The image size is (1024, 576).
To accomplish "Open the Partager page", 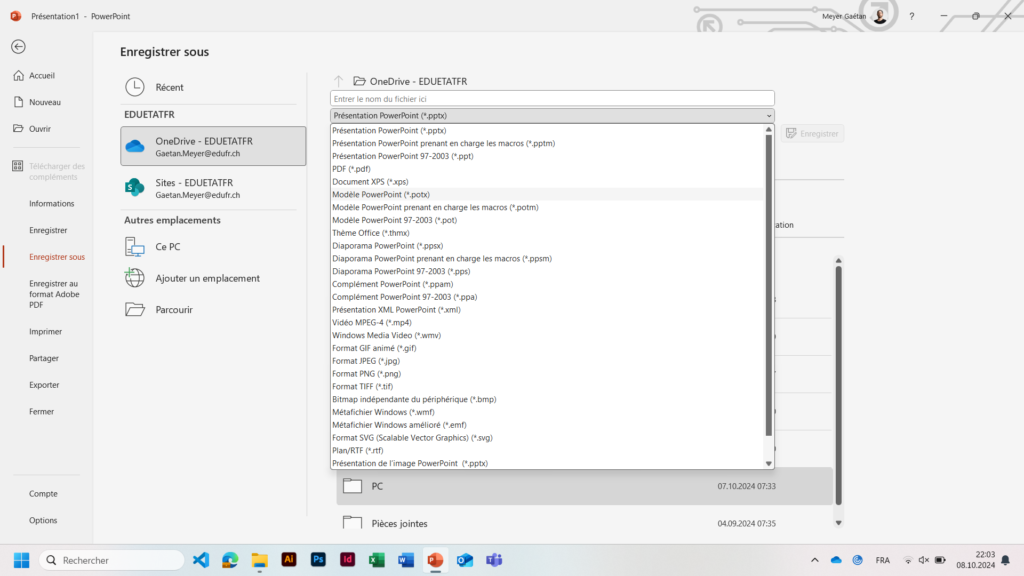I will point(44,359).
